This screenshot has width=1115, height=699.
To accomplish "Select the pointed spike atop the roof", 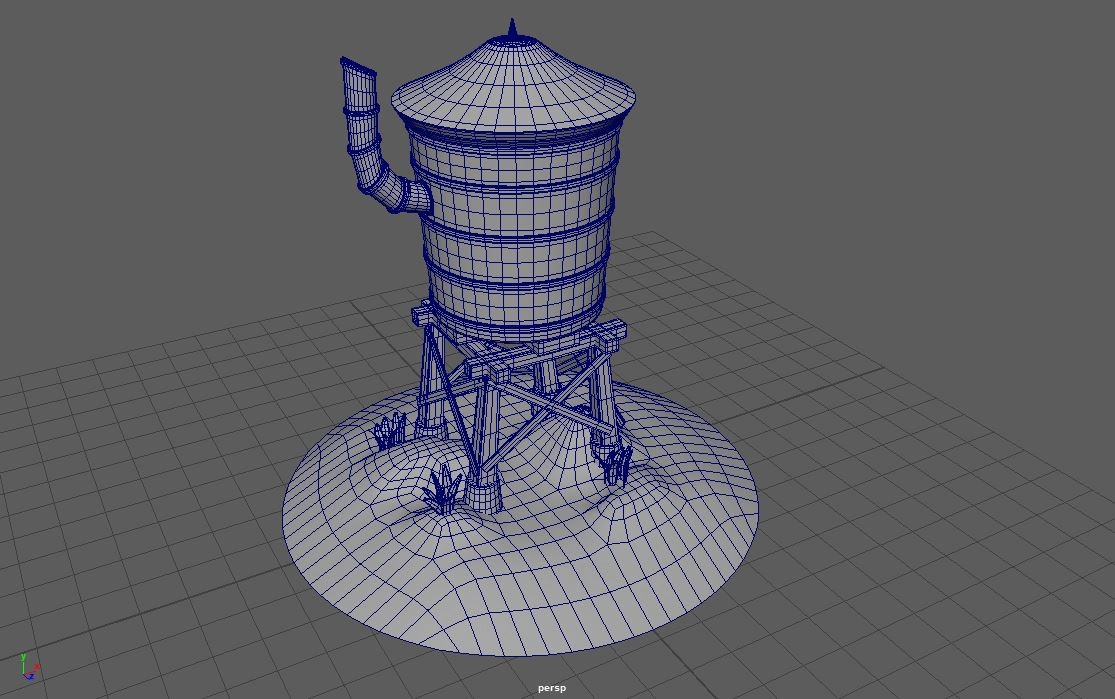I will tap(512, 29).
